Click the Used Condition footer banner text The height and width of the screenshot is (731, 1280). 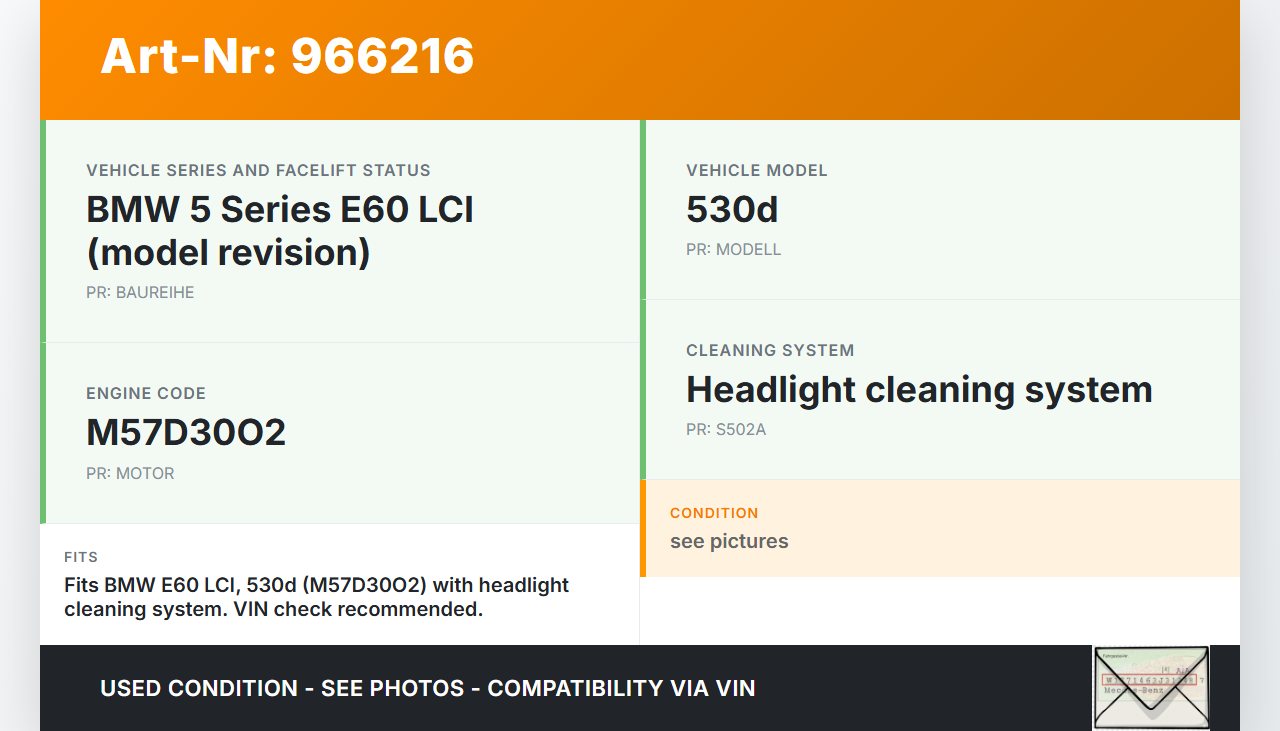click(428, 688)
